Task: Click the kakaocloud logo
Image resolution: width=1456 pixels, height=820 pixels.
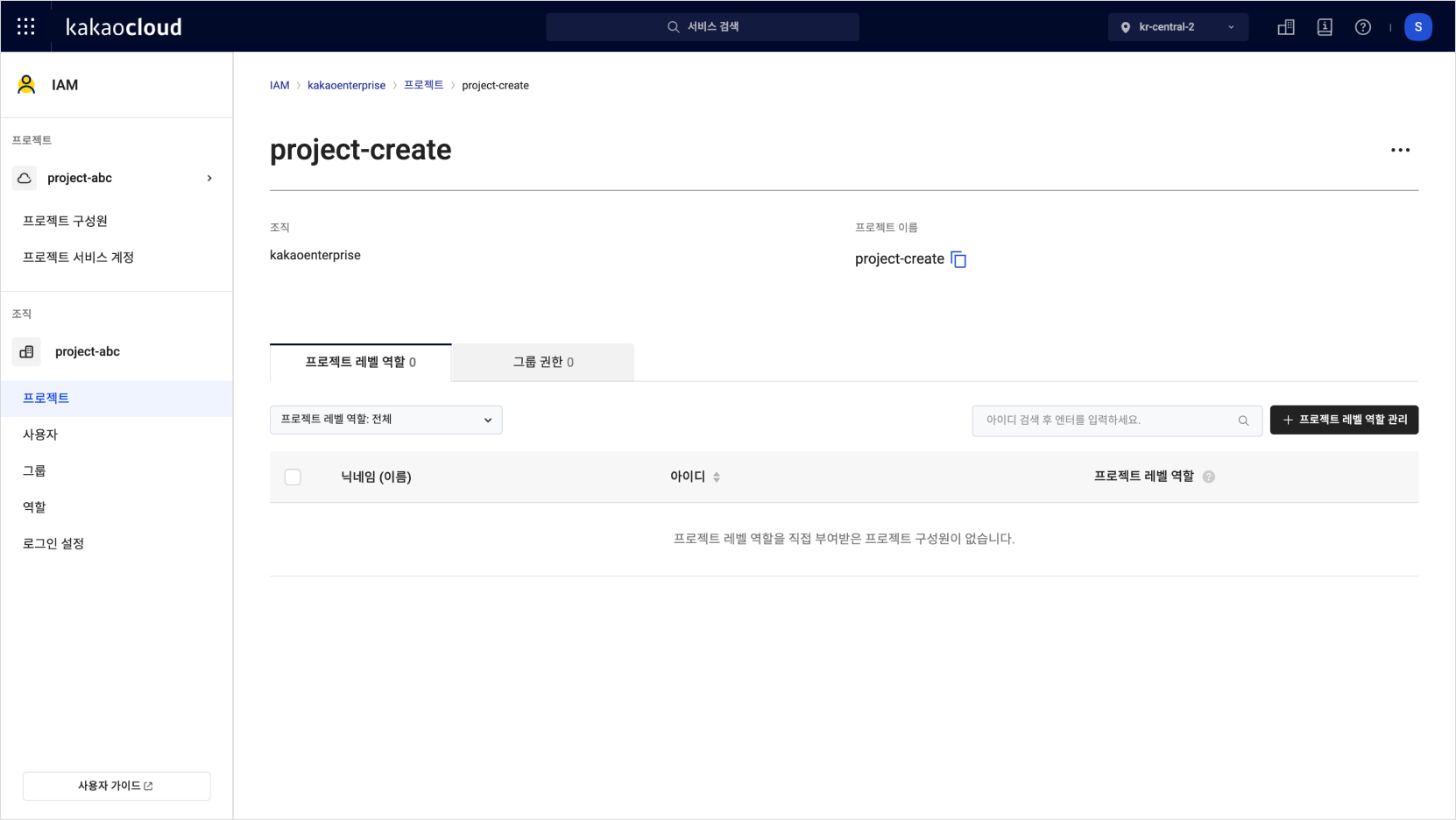Action: tap(124, 27)
